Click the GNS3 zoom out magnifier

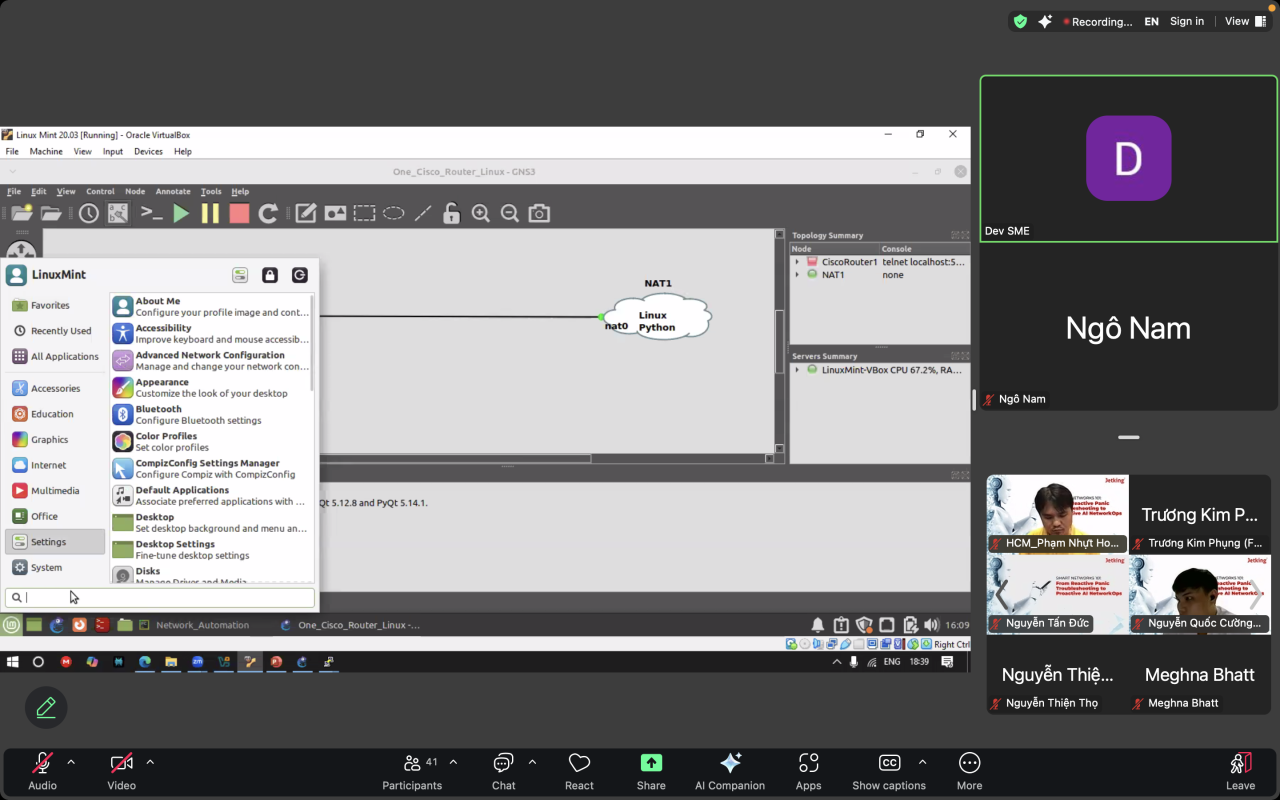click(x=510, y=213)
